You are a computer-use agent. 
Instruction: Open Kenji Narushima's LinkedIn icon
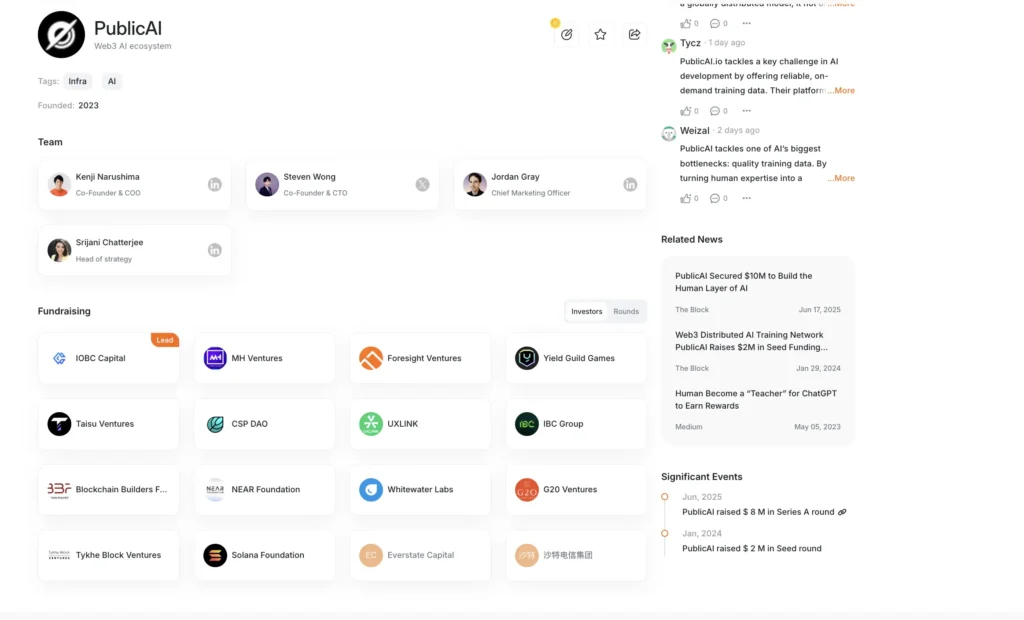click(x=215, y=184)
